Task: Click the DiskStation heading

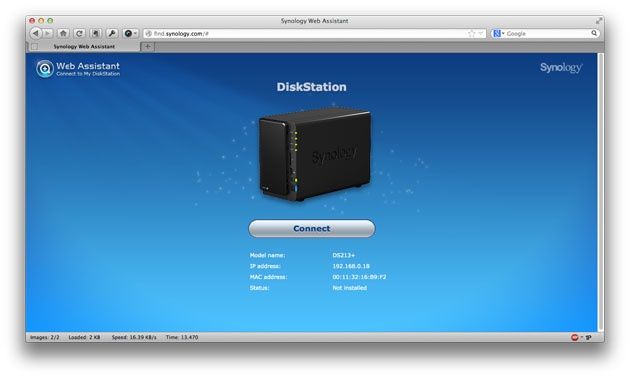Action: coord(311,87)
